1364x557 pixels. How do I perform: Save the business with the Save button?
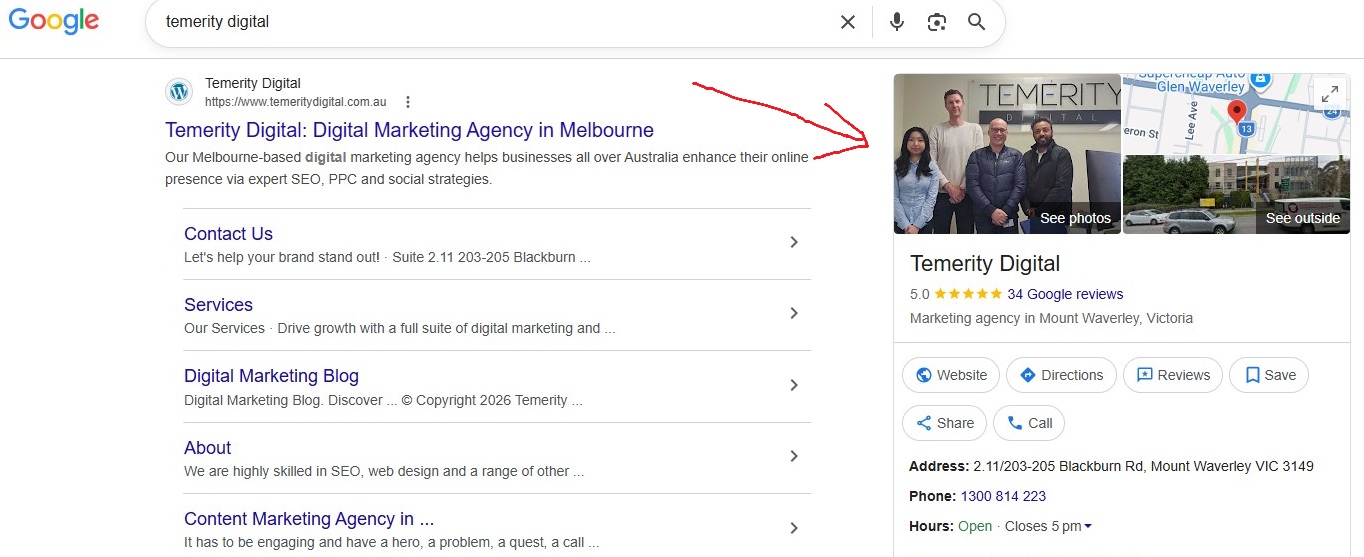pos(1269,375)
